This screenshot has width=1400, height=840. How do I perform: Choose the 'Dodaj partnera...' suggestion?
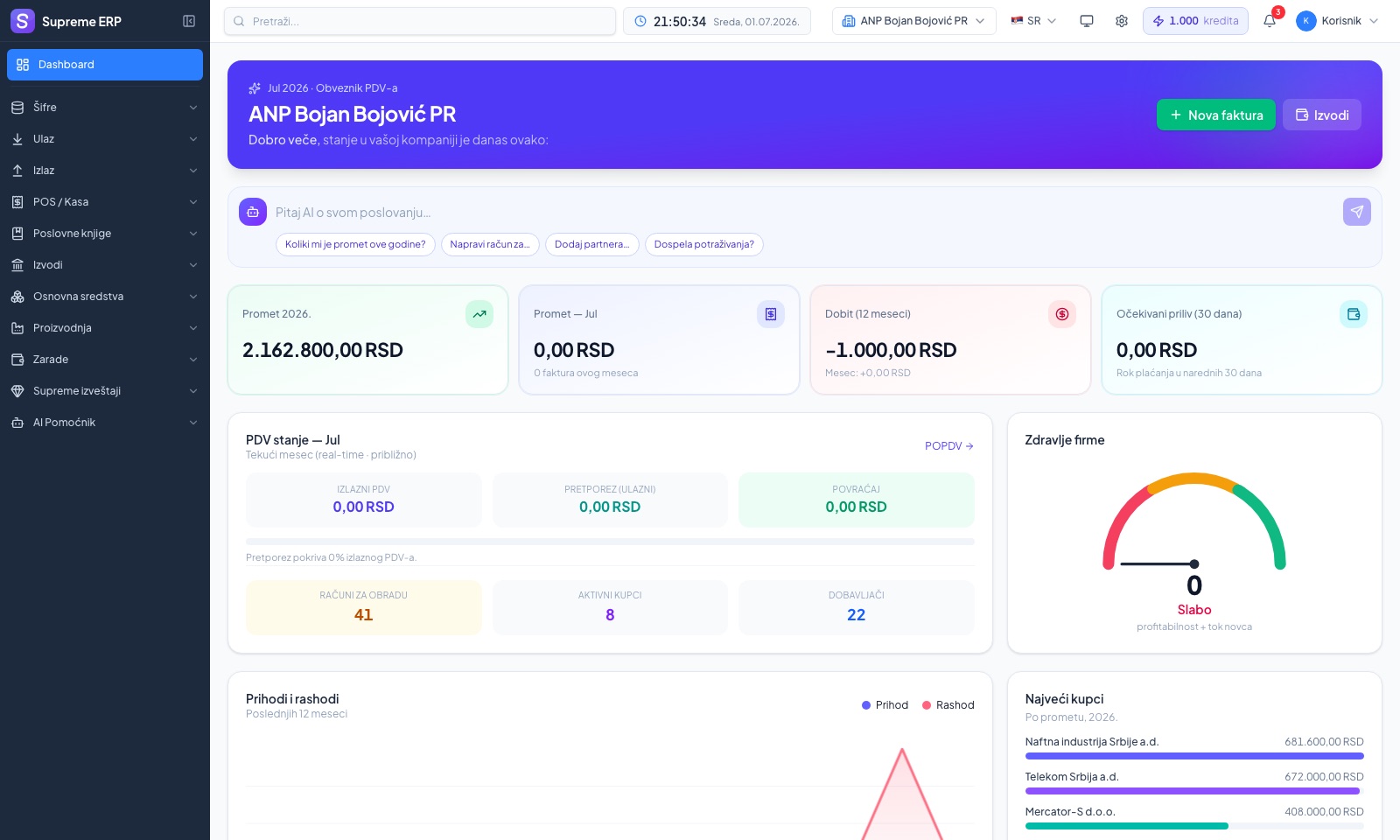point(592,244)
